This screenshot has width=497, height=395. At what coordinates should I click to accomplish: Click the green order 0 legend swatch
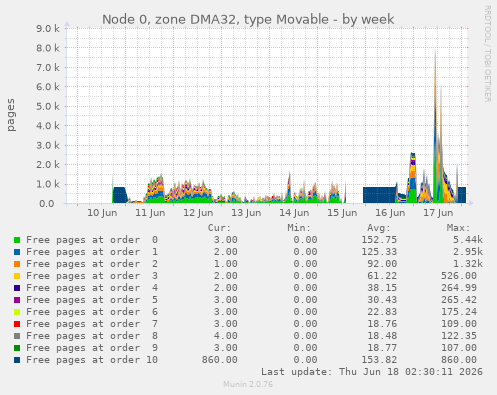point(17,240)
